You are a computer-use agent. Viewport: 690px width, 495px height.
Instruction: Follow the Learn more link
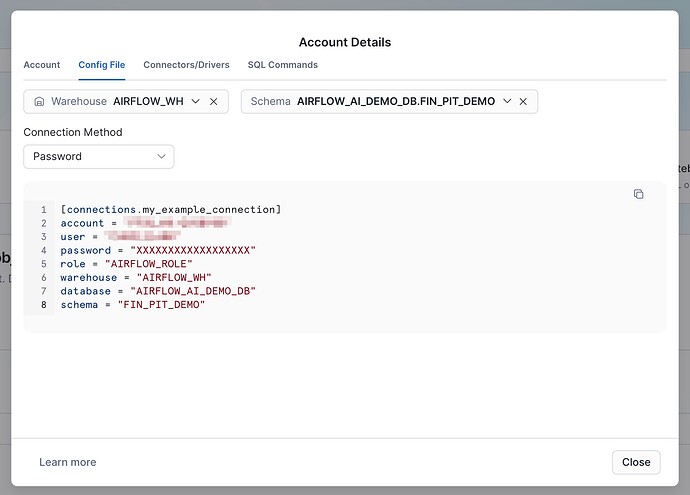(x=67, y=462)
